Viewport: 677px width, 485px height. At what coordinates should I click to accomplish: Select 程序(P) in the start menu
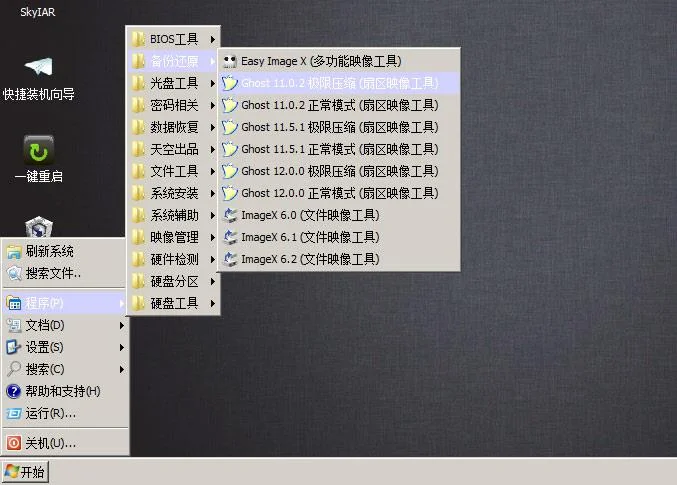tap(65, 303)
